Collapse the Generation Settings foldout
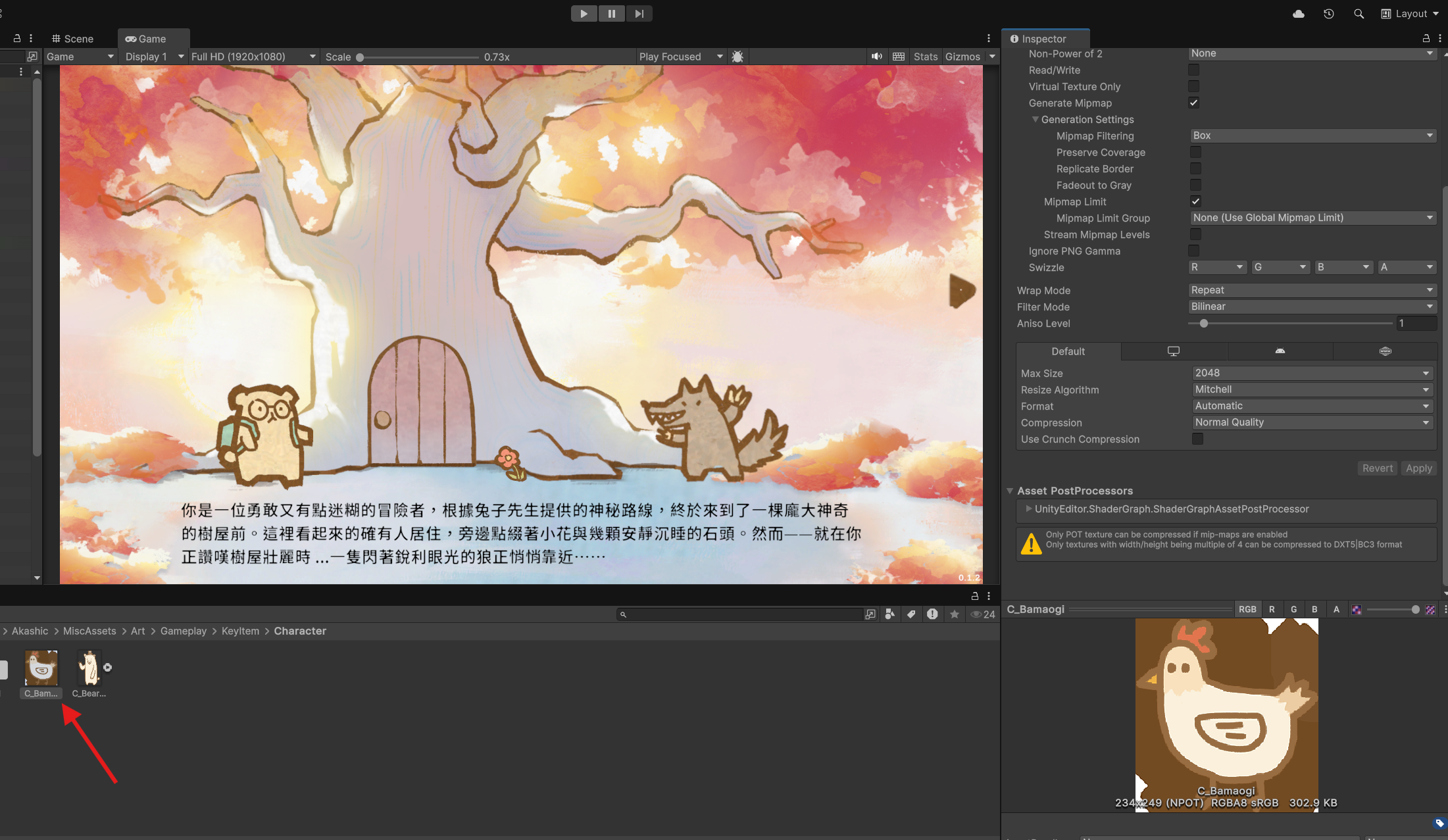Image resolution: width=1448 pixels, height=840 pixels. pos(1036,120)
